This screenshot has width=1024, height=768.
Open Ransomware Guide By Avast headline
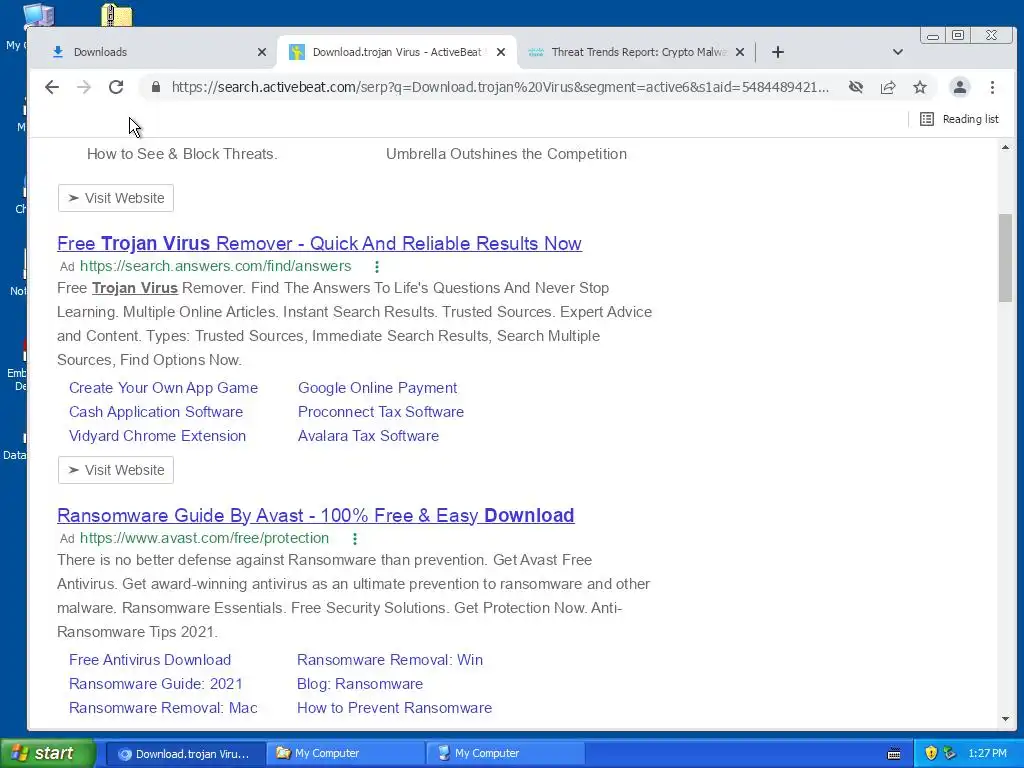coord(315,515)
